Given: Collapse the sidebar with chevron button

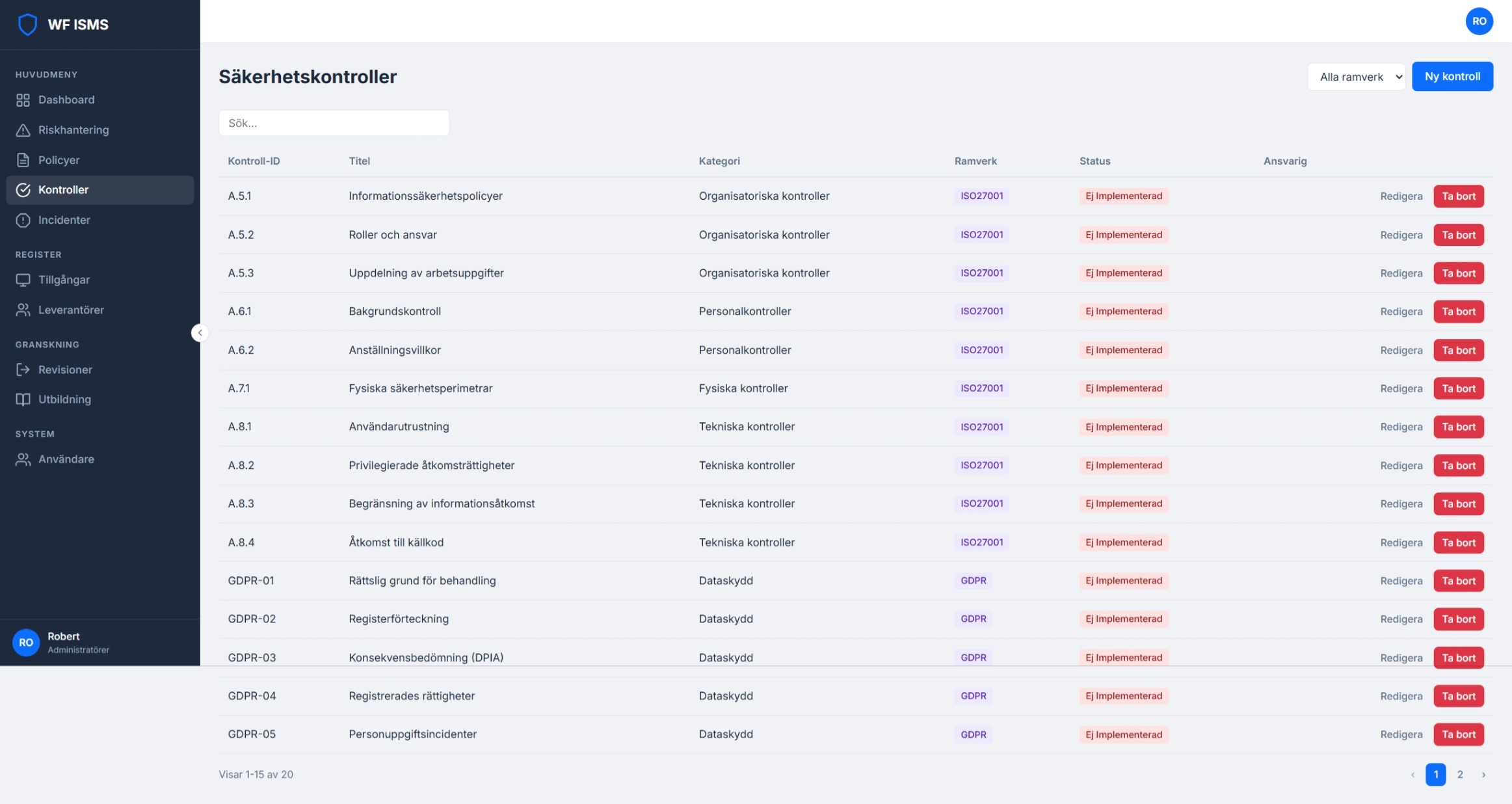Looking at the screenshot, I should [x=200, y=332].
